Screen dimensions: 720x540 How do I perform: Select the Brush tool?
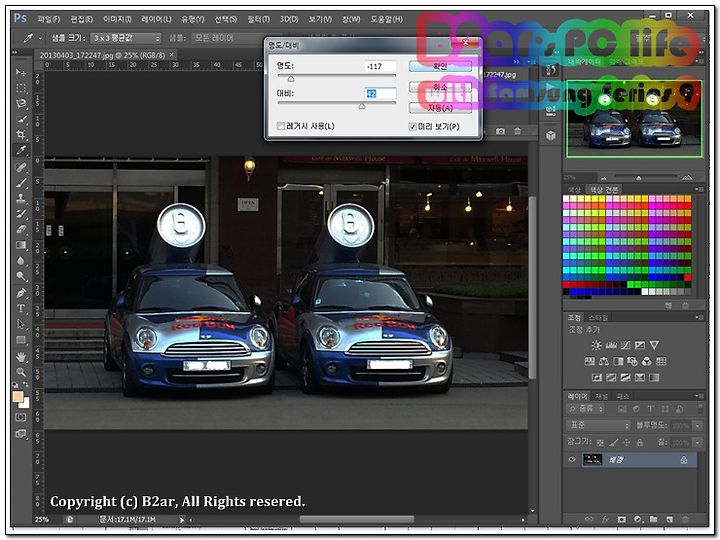click(21, 183)
